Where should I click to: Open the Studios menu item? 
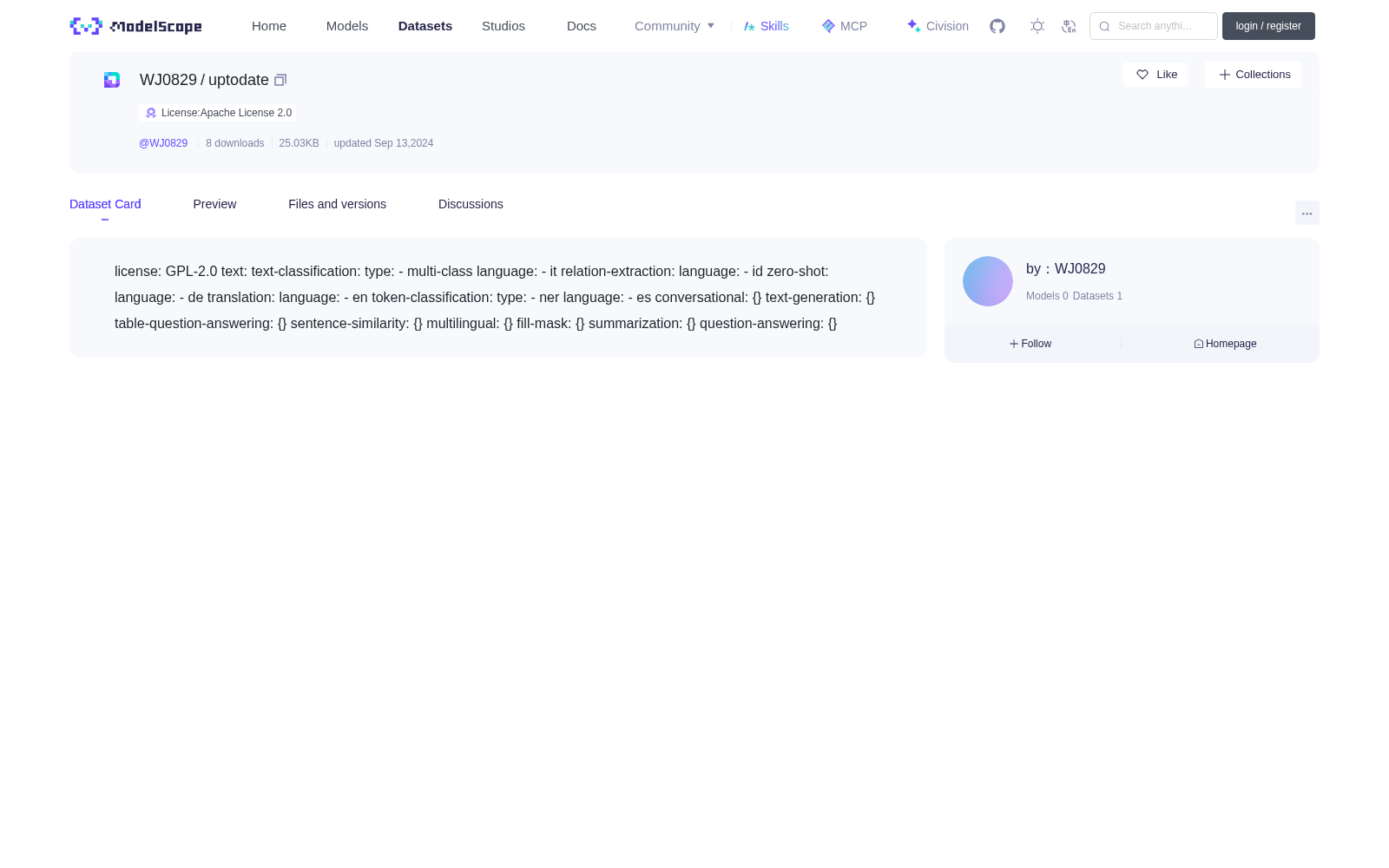pyautogui.click(x=504, y=26)
